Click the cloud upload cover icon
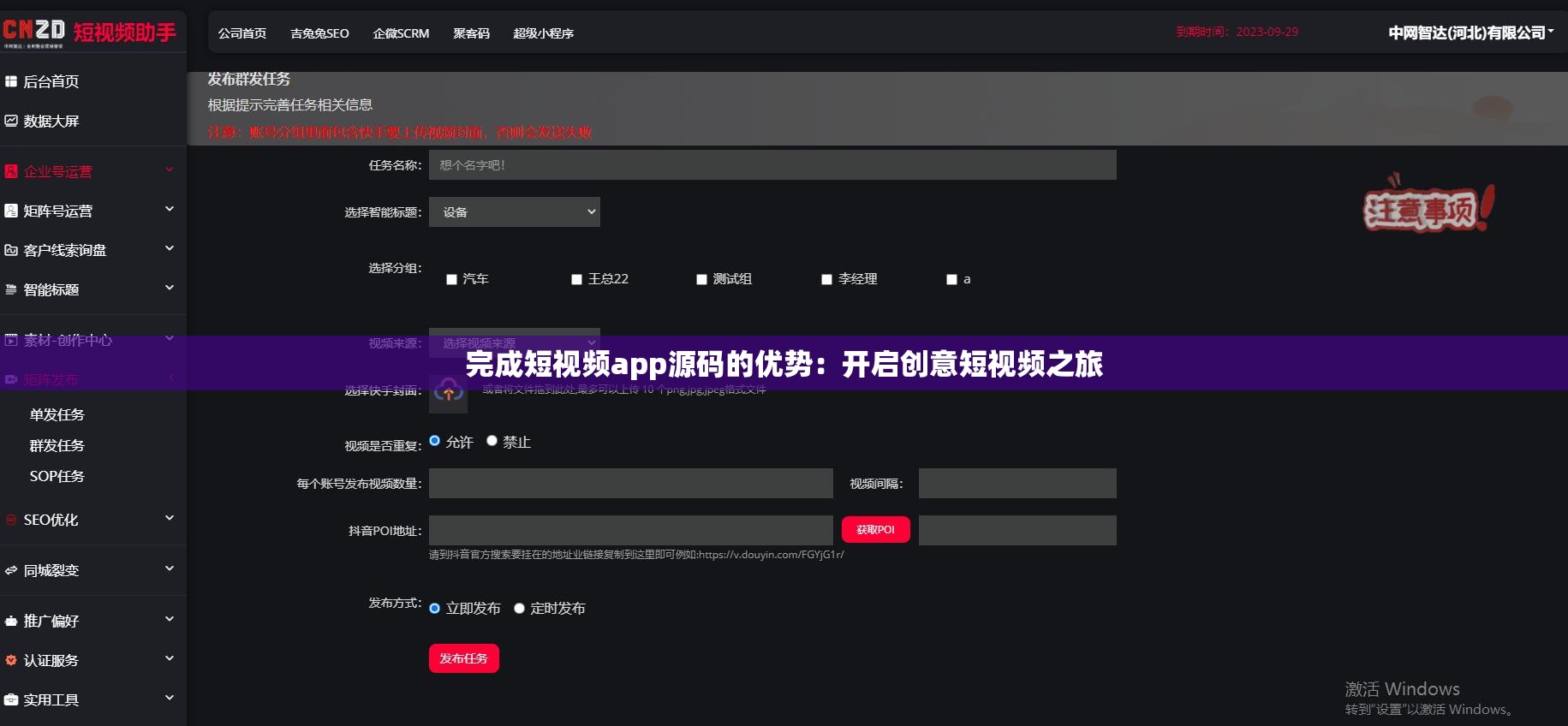 pos(449,391)
